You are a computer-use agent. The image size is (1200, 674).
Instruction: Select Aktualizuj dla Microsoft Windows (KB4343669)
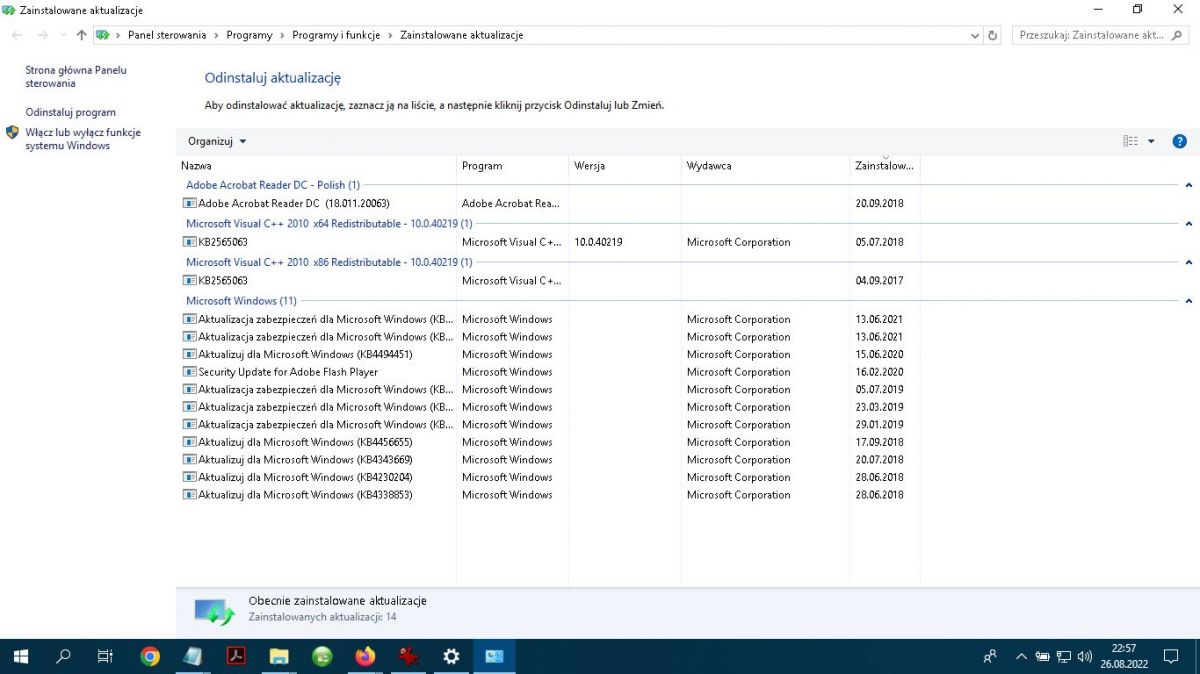[x=548, y=460]
